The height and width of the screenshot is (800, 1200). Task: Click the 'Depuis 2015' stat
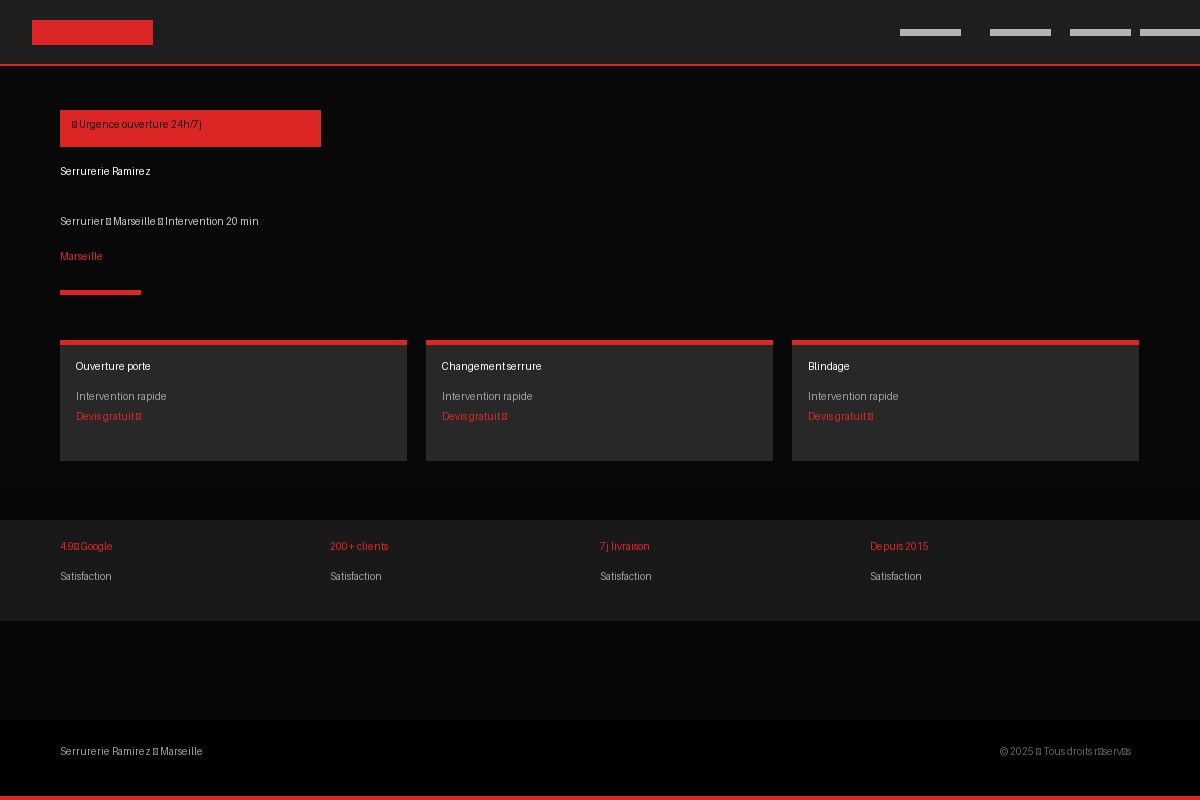[x=899, y=547]
